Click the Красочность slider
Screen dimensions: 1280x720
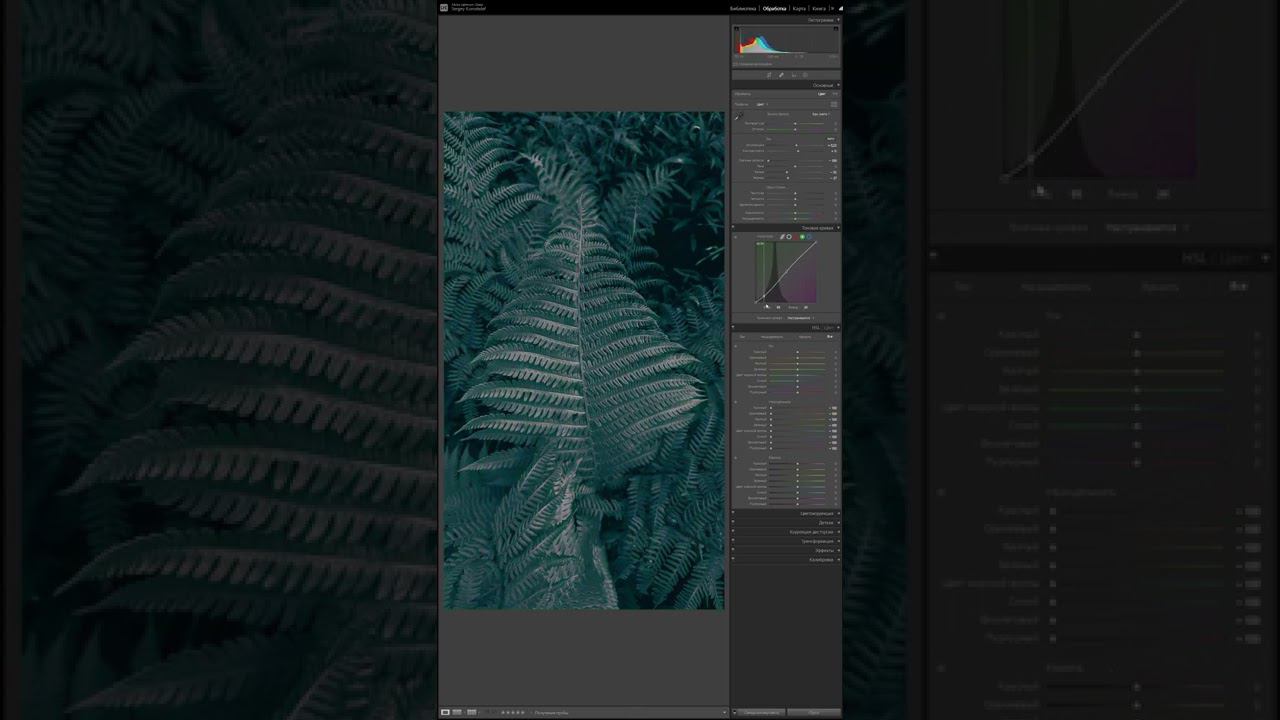[x=796, y=212]
